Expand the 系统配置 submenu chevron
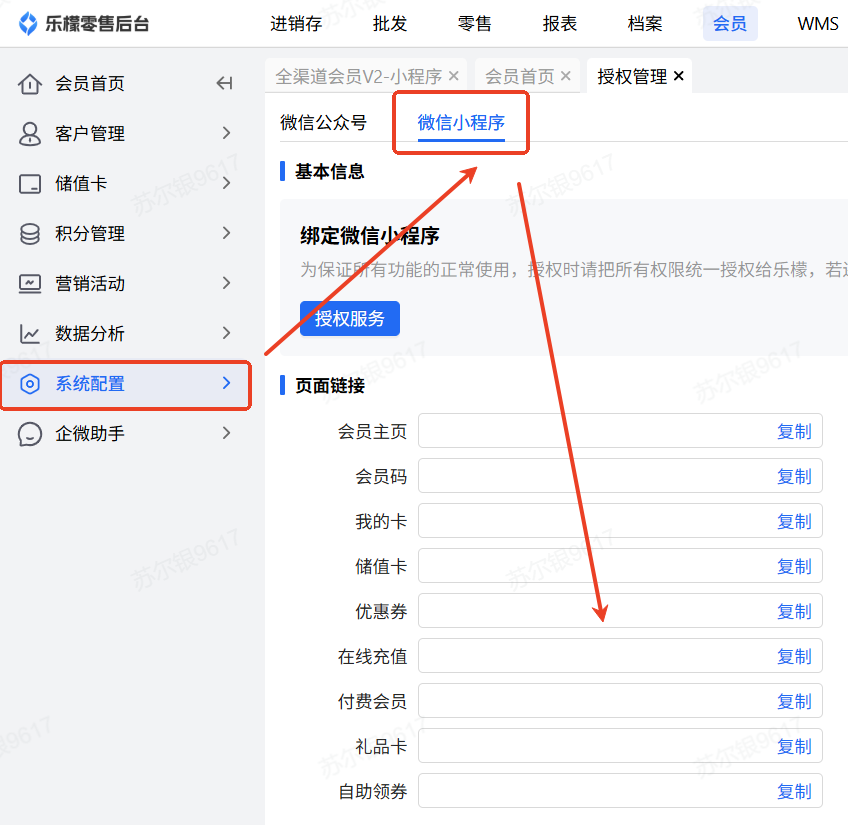Screen dimensions: 848x825 pos(227,383)
